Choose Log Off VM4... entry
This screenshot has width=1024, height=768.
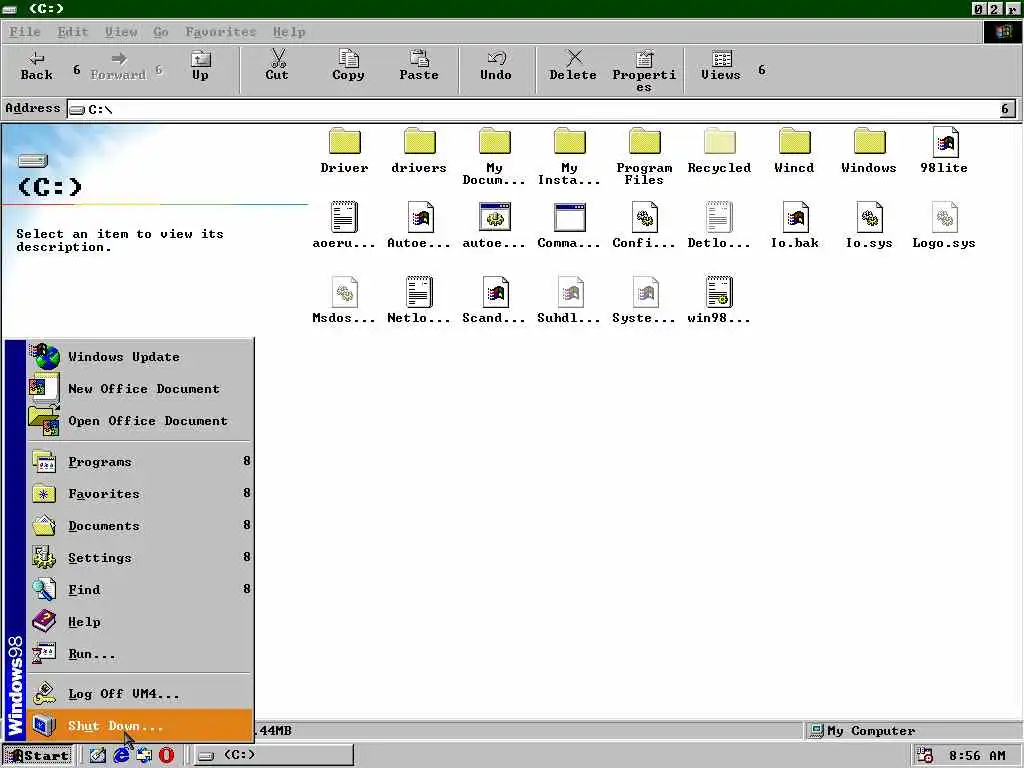140,694
